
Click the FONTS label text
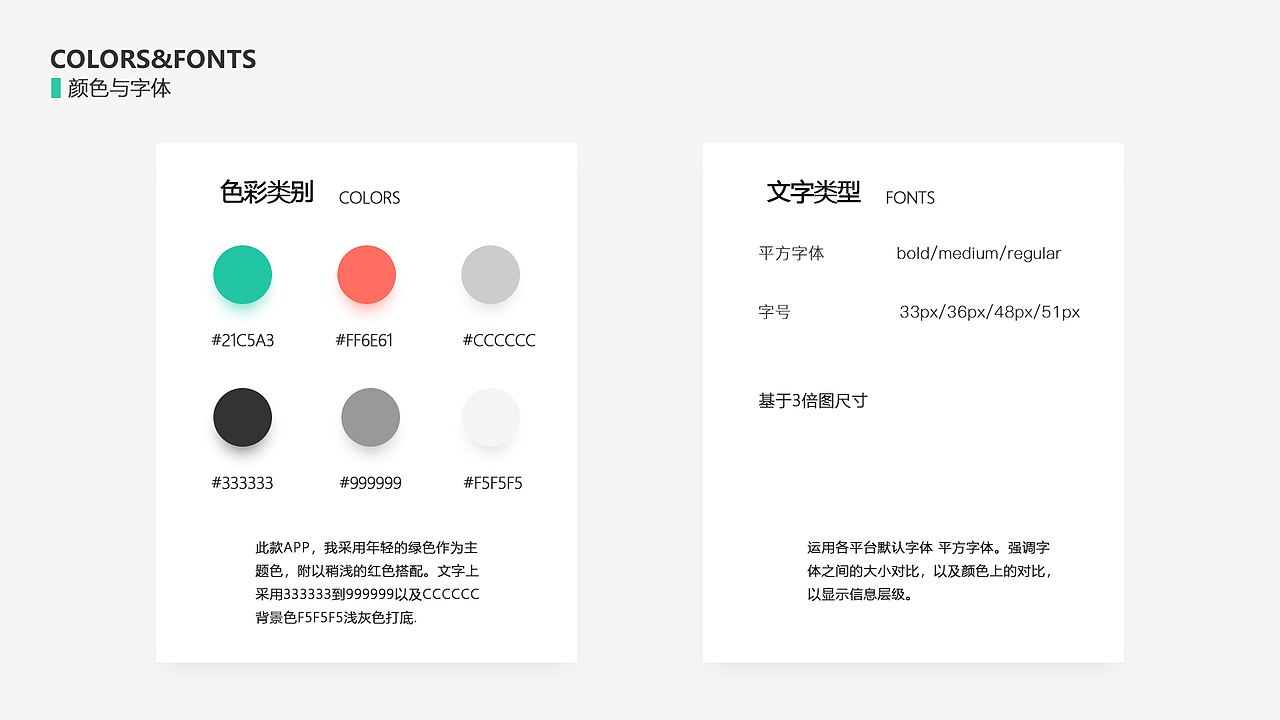coord(910,197)
